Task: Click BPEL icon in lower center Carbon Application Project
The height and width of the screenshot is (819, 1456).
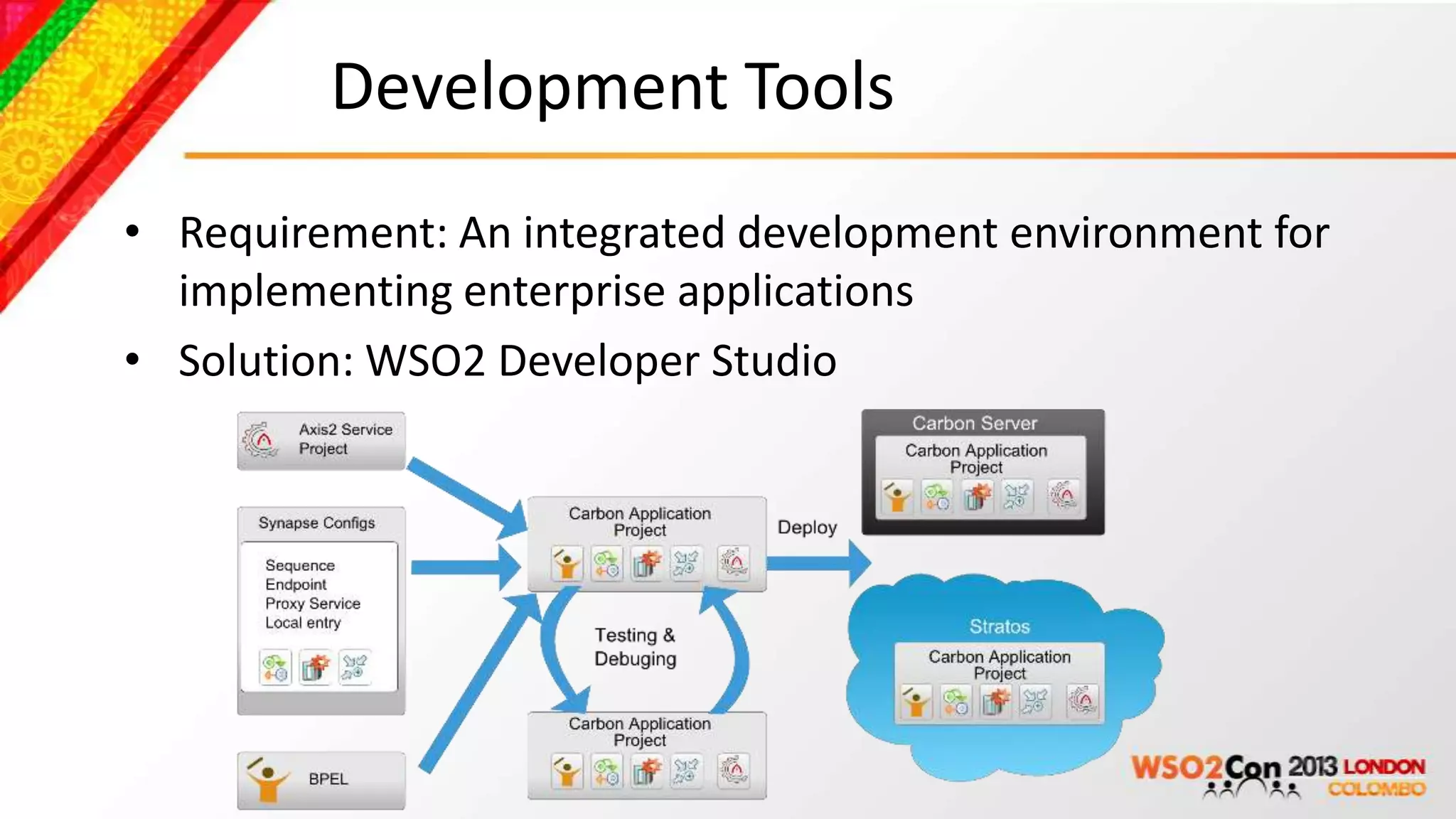Action: pos(567,771)
